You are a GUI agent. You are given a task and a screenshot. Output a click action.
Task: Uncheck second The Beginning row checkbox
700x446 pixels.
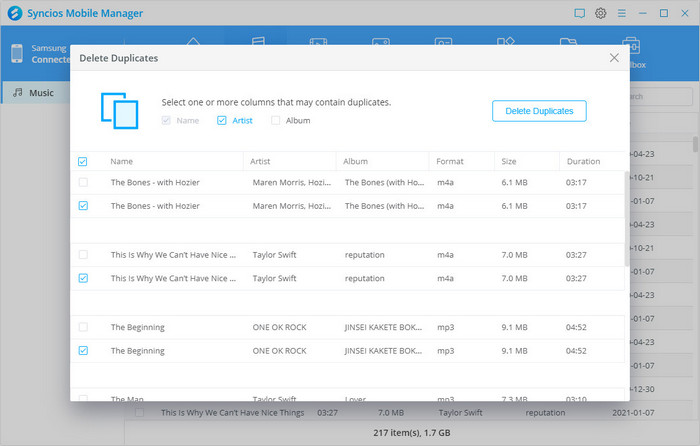click(83, 350)
